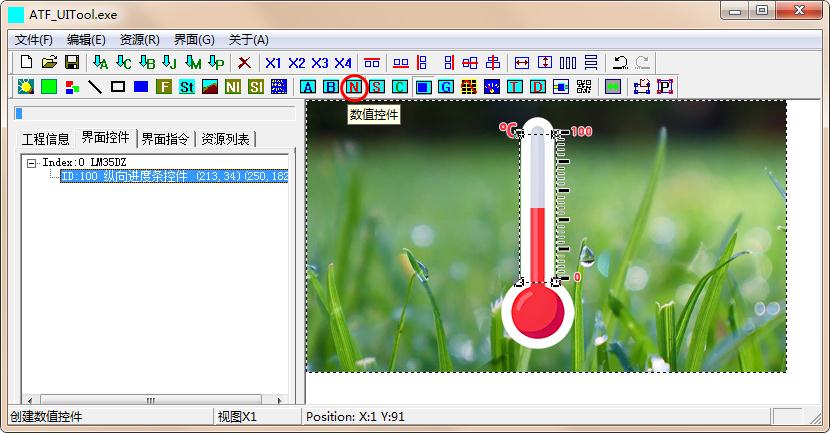Viewport: 830px width, 434px height.
Task: Switch to the 工程信息 tab
Action: click(46, 139)
